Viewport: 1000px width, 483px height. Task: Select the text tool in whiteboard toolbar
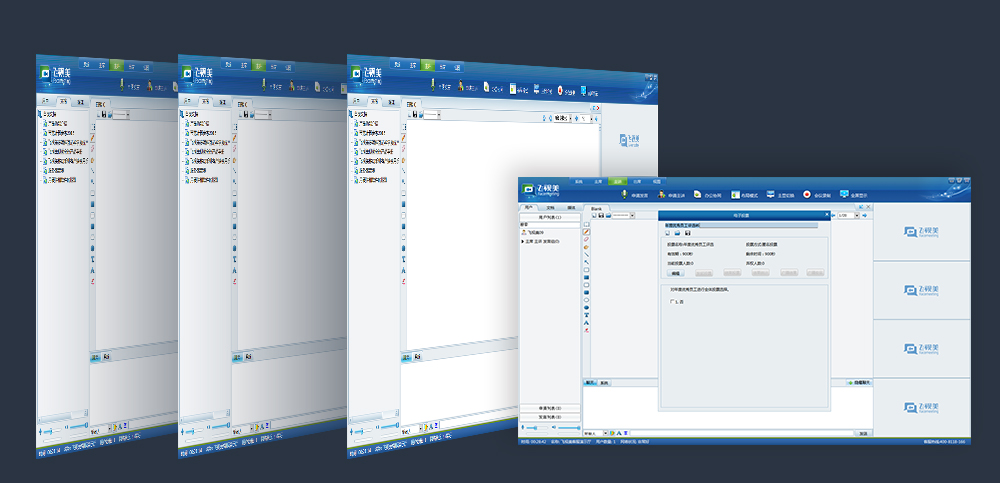pyautogui.click(x=587, y=314)
